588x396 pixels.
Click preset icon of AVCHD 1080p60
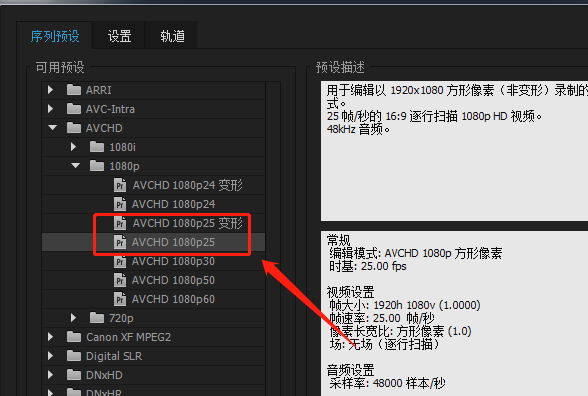[x=120, y=299]
